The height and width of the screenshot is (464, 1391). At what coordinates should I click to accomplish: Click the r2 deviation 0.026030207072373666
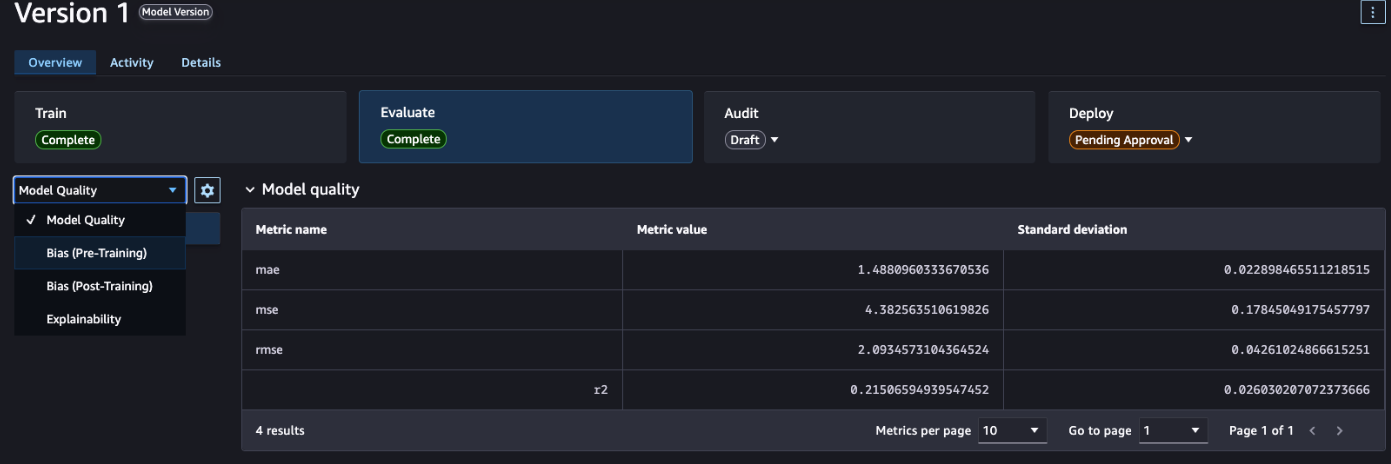[x=1297, y=390]
